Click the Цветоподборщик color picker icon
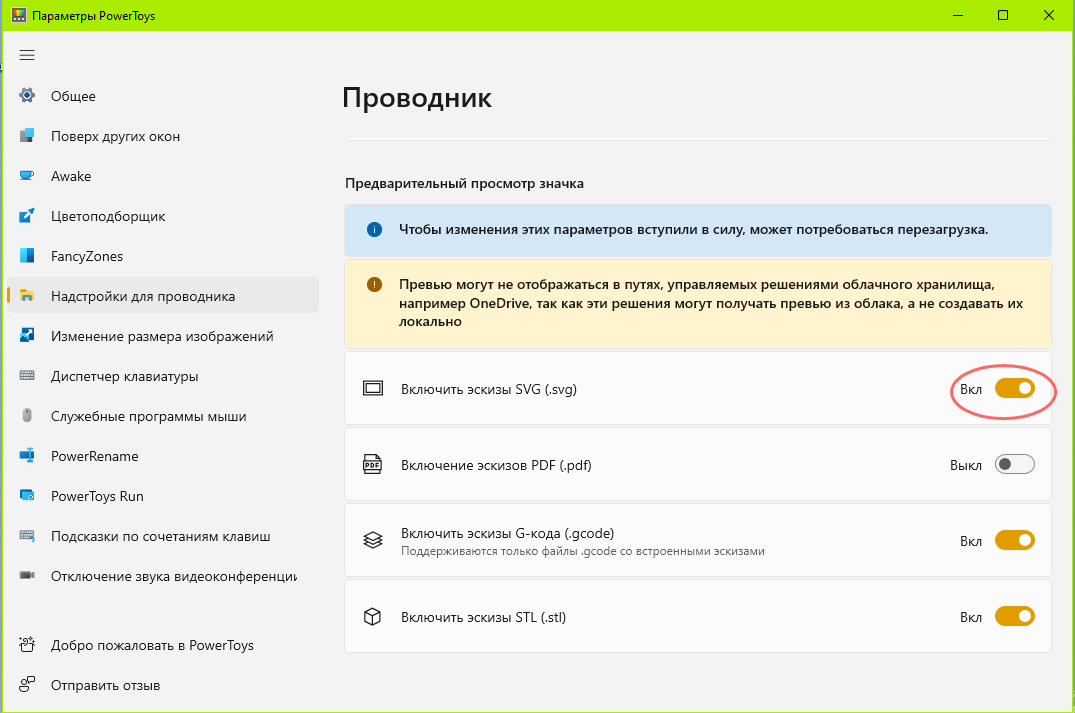Viewport: 1075px width, 713px height. coord(27,216)
